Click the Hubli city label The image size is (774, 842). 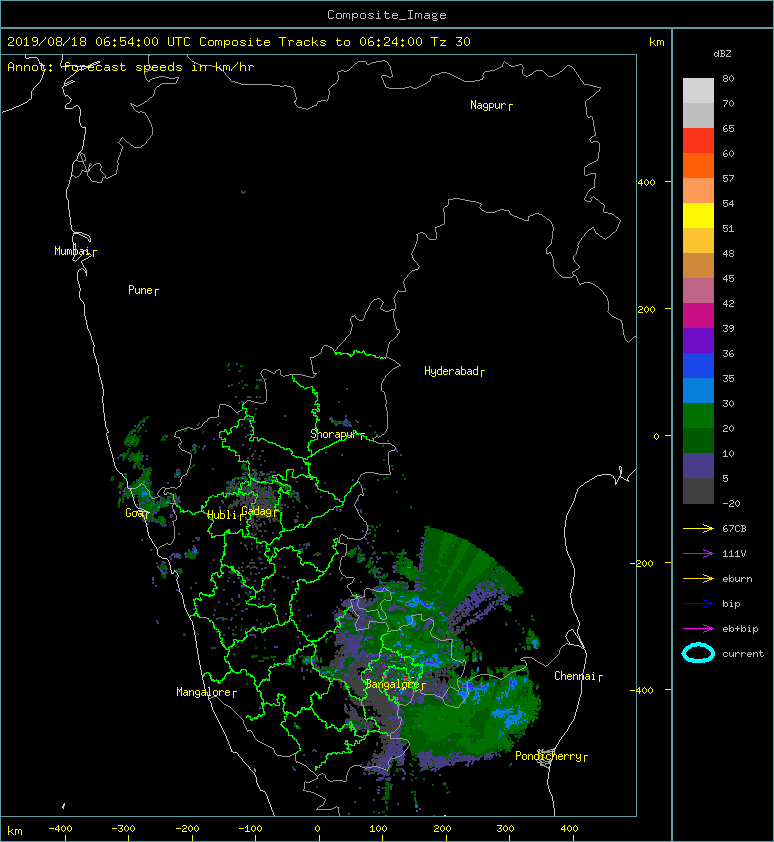222,515
